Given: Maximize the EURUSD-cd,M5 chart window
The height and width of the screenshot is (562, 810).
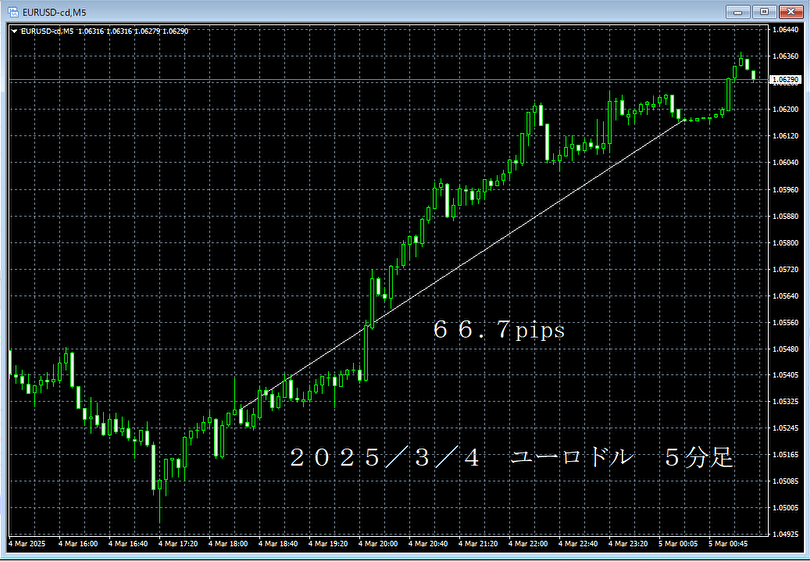Looking at the screenshot, I should (765, 11).
